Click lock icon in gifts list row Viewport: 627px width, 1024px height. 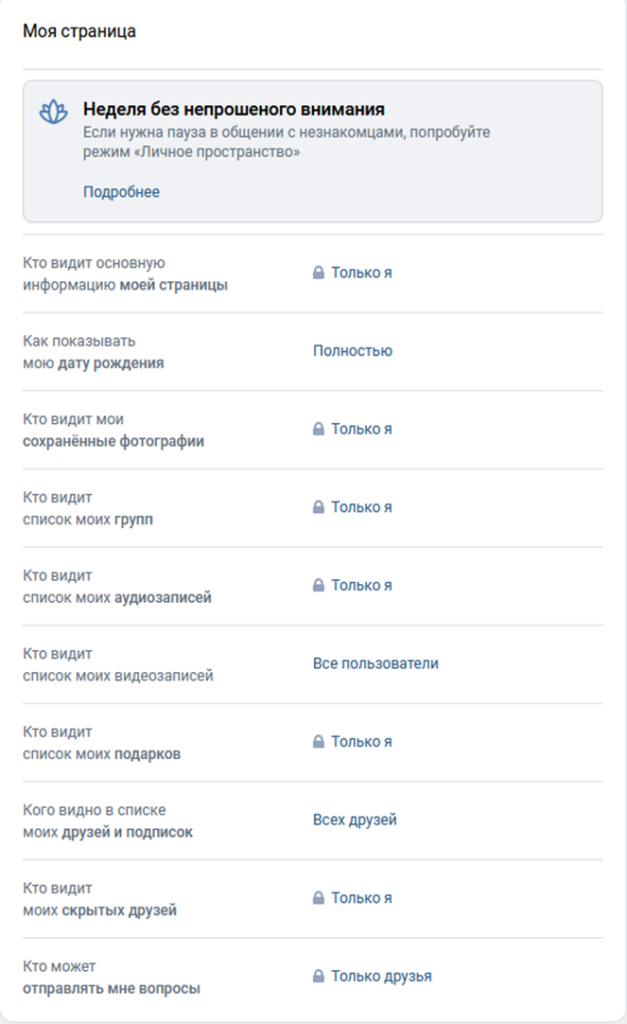click(x=318, y=742)
